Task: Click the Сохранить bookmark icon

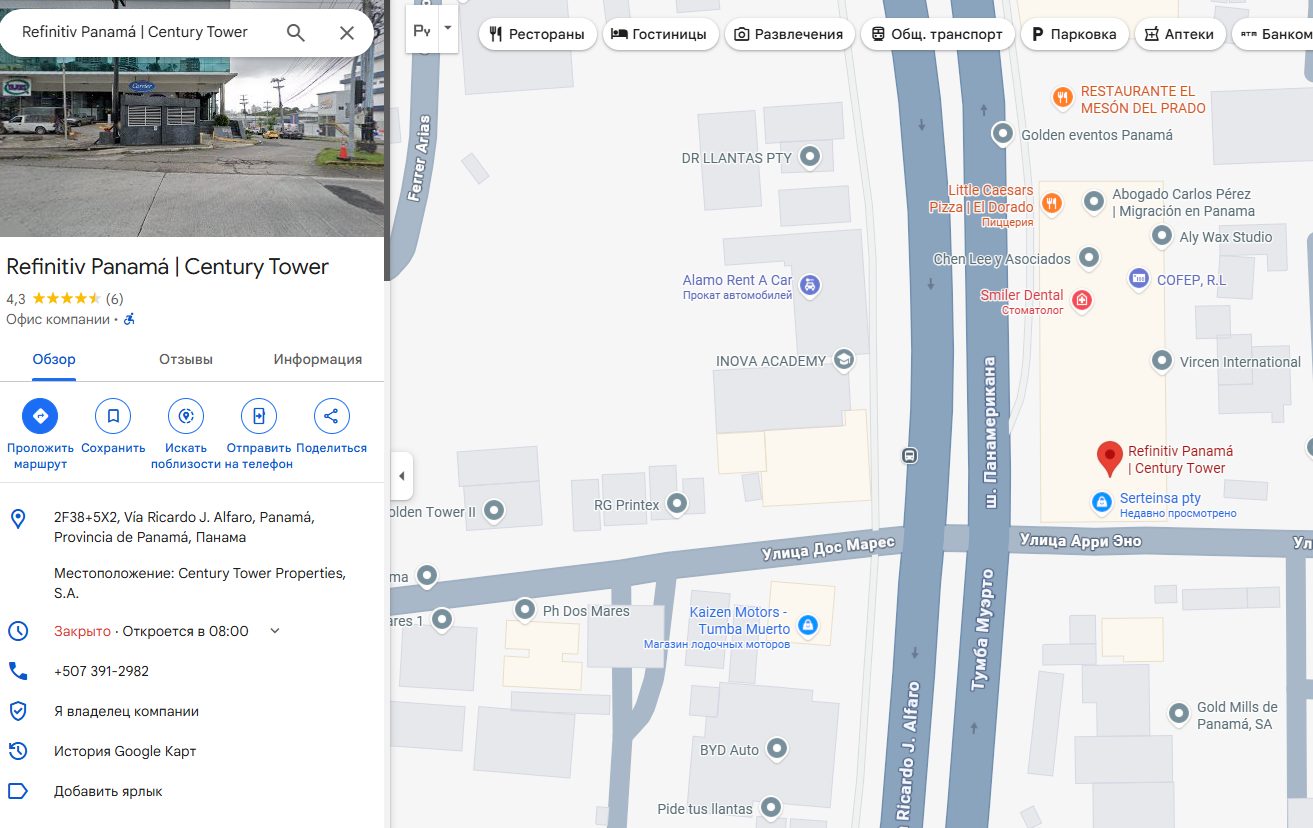Action: pyautogui.click(x=113, y=416)
